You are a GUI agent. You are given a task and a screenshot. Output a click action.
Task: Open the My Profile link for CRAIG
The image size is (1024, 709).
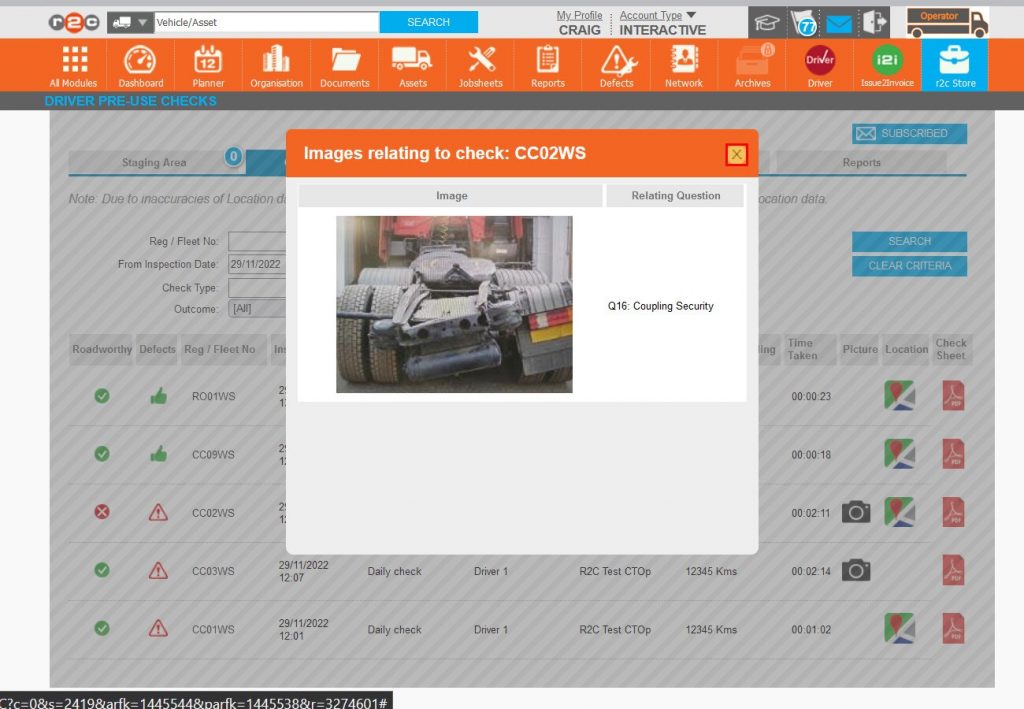click(x=579, y=15)
